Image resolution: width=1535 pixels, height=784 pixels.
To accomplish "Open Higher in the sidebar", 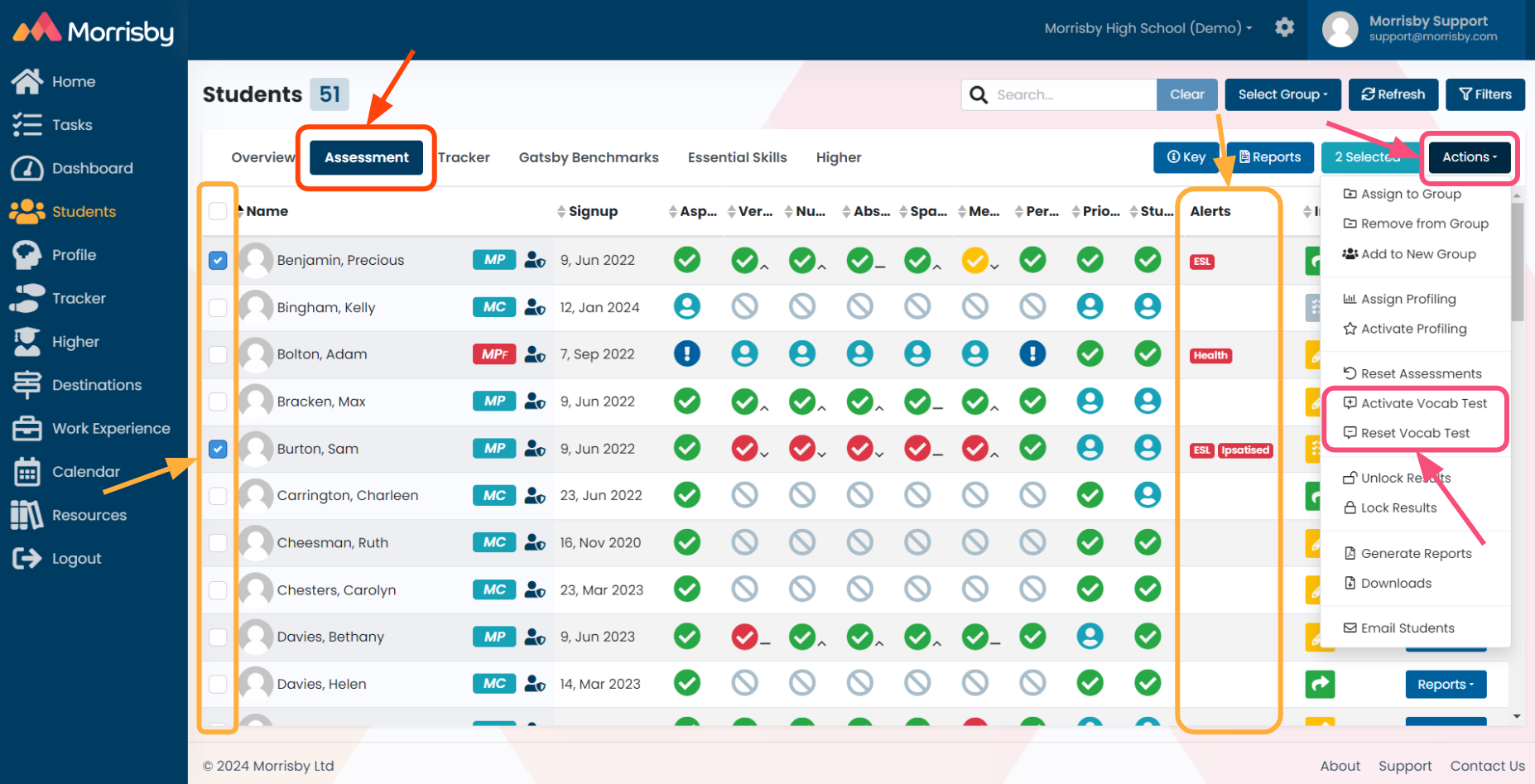I will [x=55, y=342].
